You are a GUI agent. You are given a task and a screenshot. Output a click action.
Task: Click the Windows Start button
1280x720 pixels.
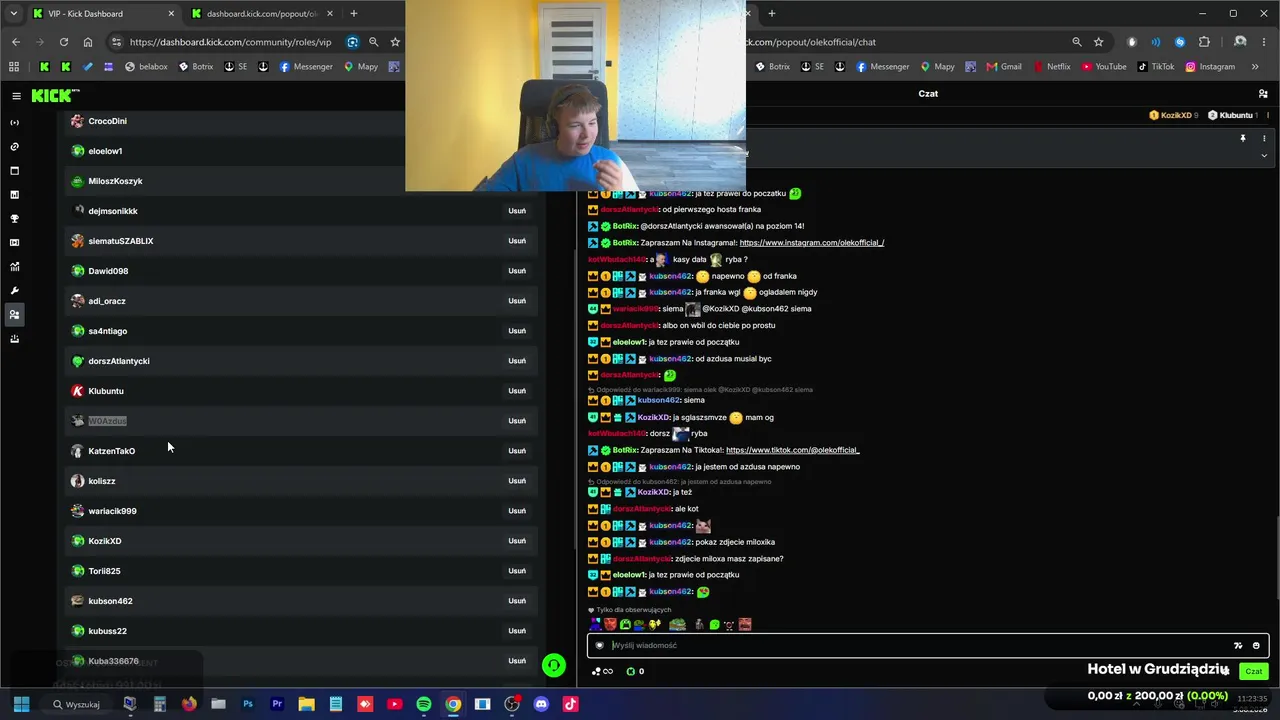21,704
